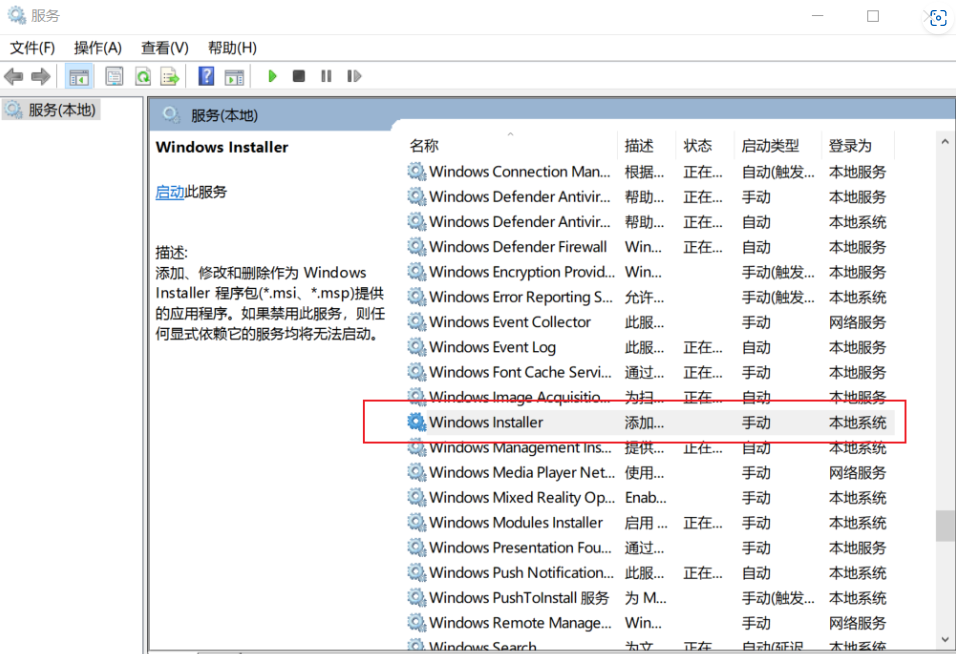Screen dimensions: 956x654
Task: Click gear icon of Windows Remote Manage...
Action: tap(417, 622)
